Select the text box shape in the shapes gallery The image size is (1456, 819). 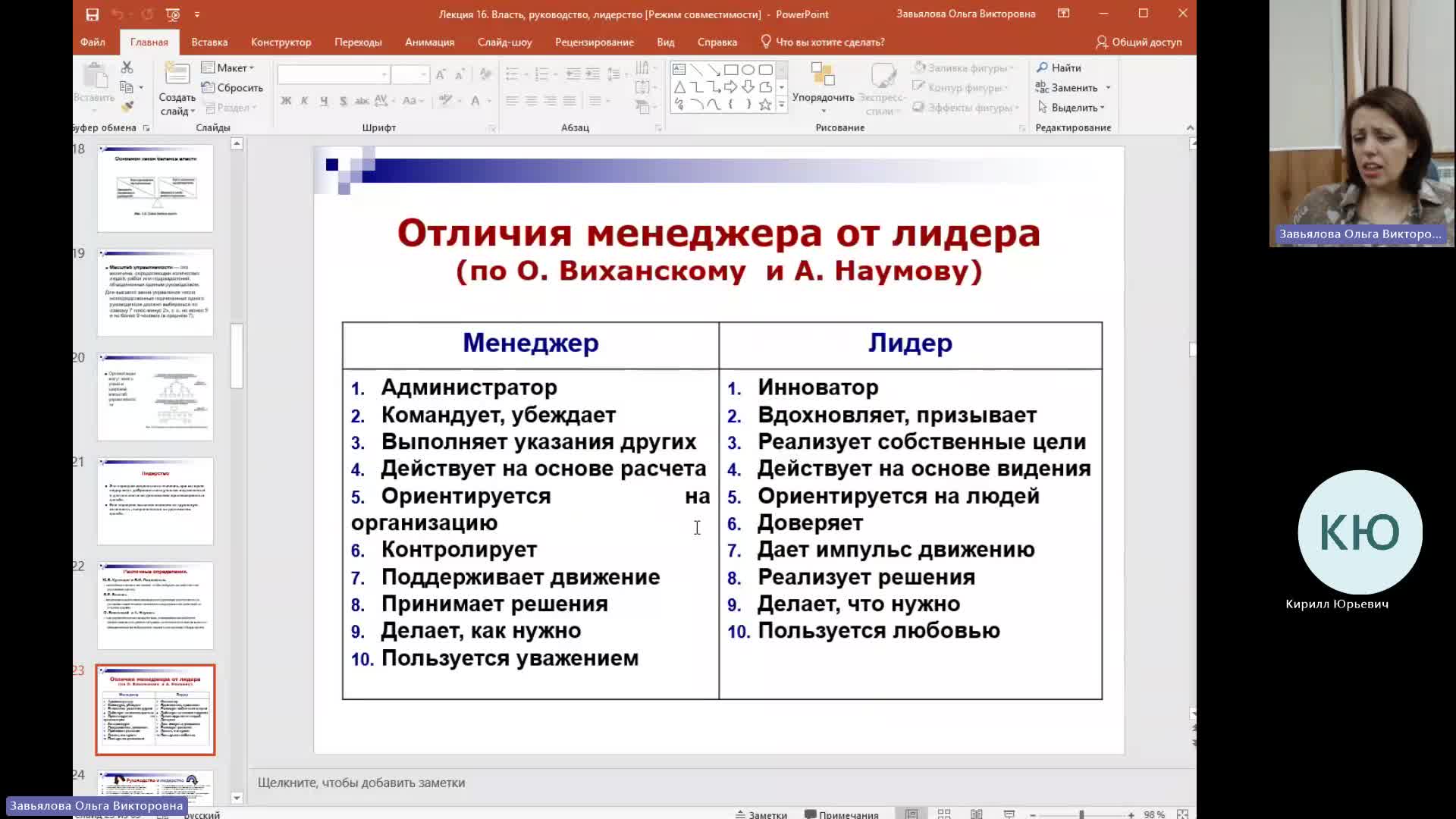click(679, 69)
